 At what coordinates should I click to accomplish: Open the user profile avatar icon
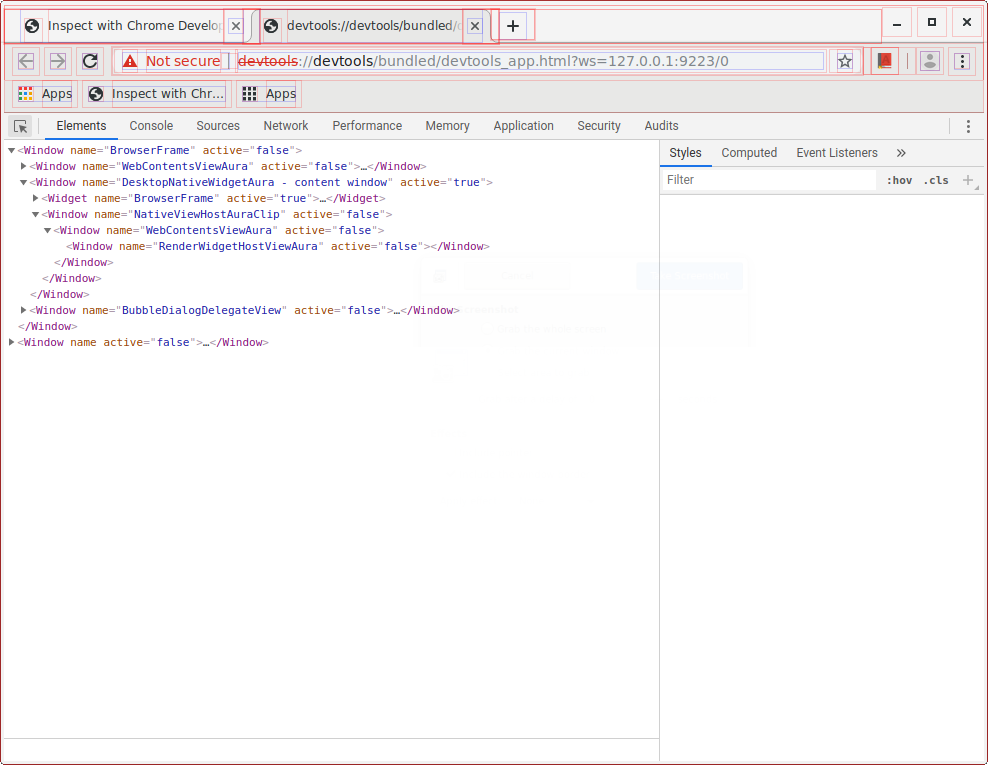(930, 61)
